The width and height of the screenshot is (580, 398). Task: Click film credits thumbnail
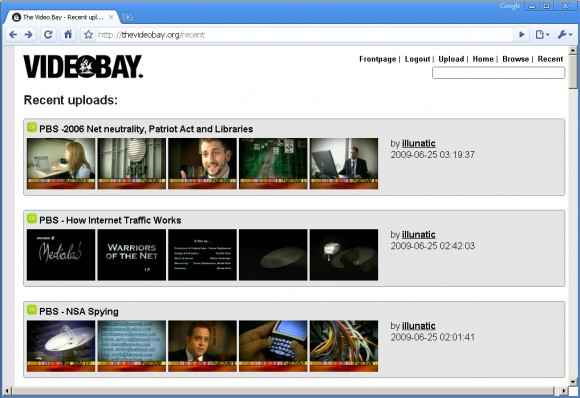pos(202,255)
